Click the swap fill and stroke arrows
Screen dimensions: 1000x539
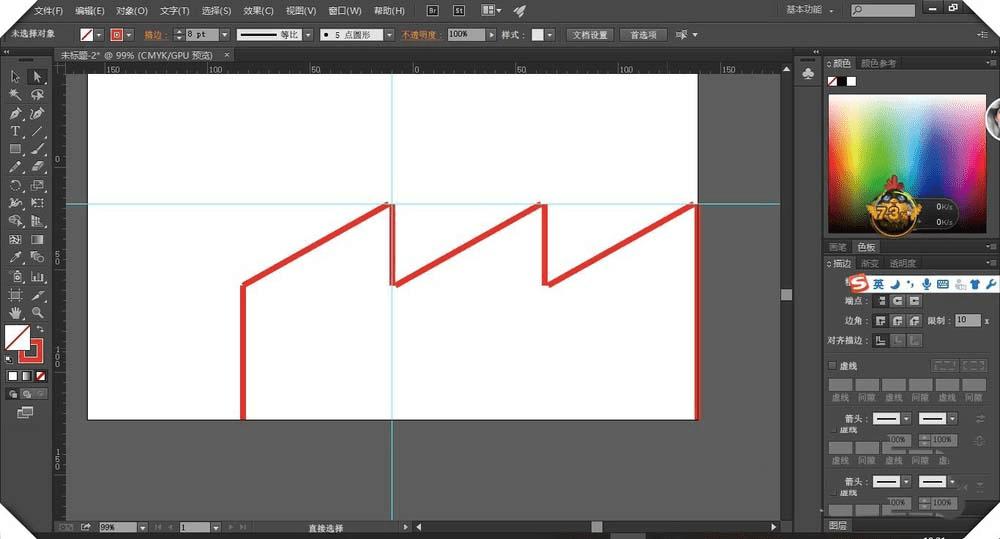click(40, 329)
